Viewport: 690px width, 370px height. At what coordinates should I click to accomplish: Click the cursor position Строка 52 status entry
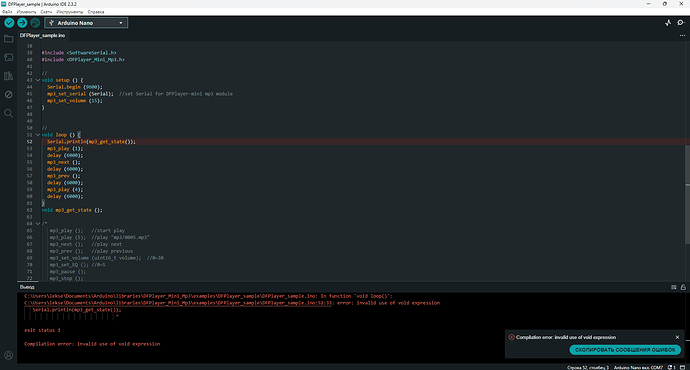[588, 367]
